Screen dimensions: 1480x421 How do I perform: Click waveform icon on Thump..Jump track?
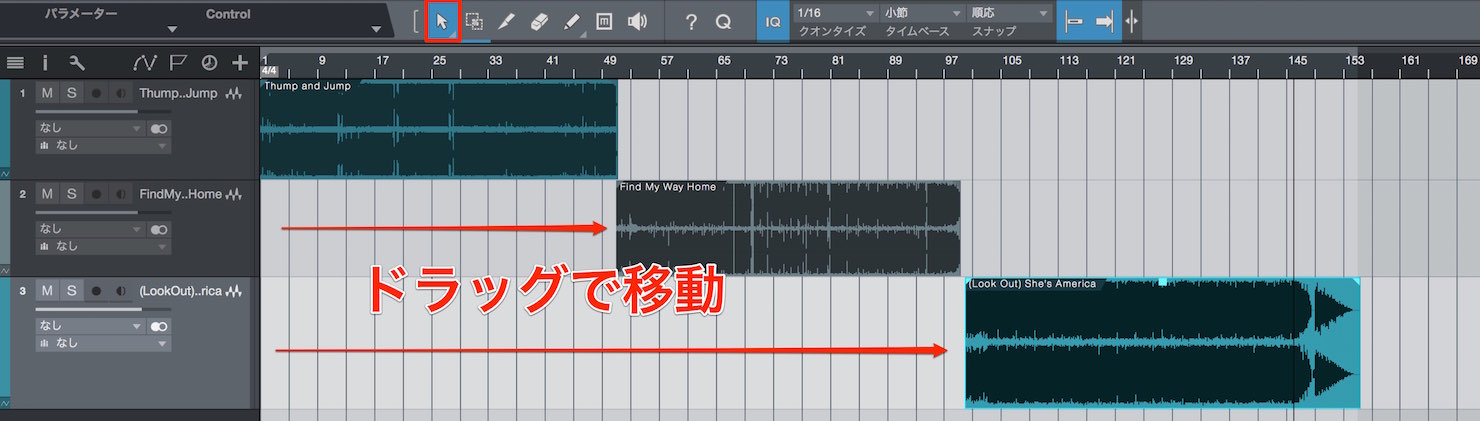[x=236, y=94]
